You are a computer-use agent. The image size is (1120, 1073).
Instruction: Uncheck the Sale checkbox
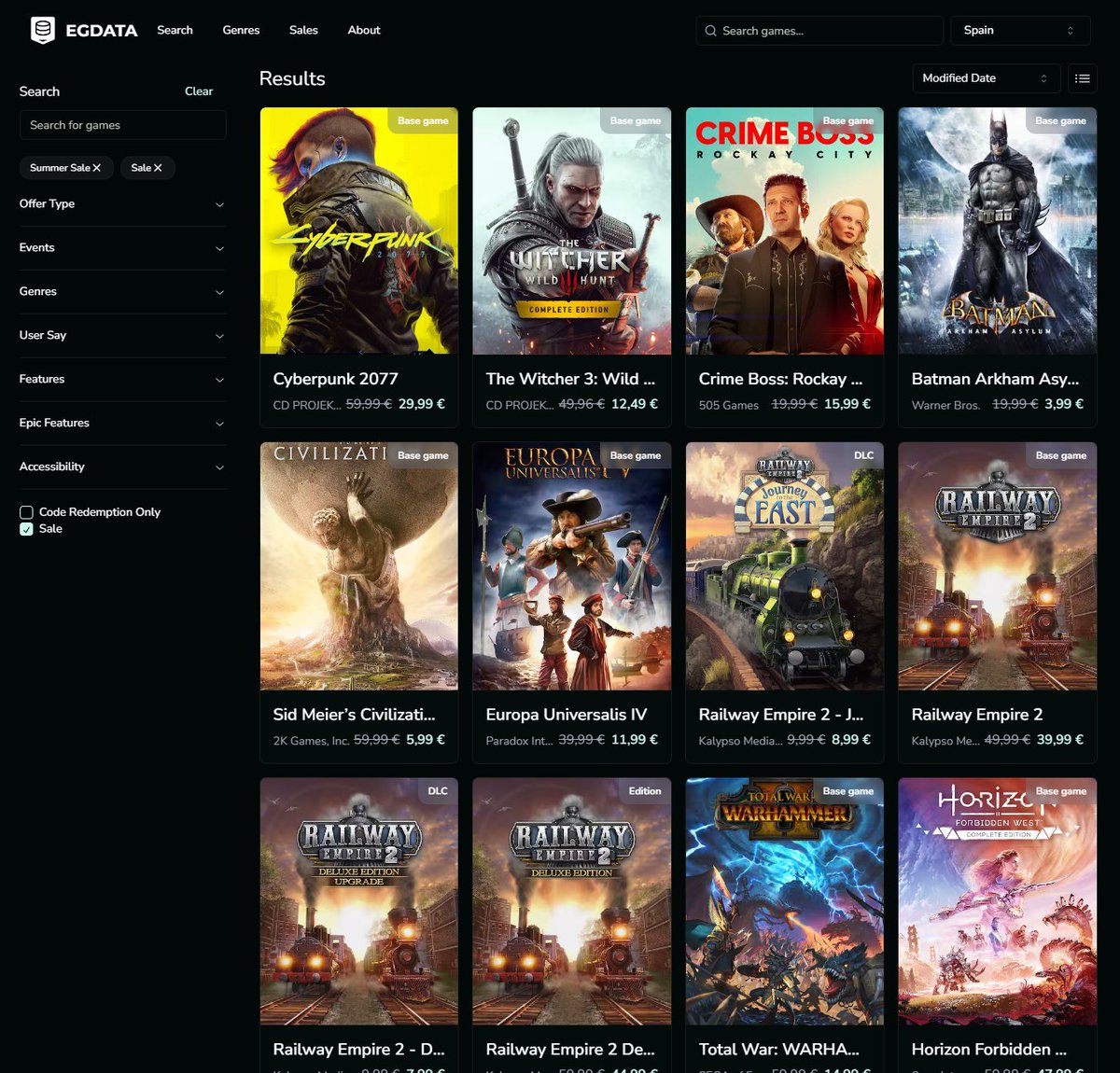pyautogui.click(x=26, y=529)
